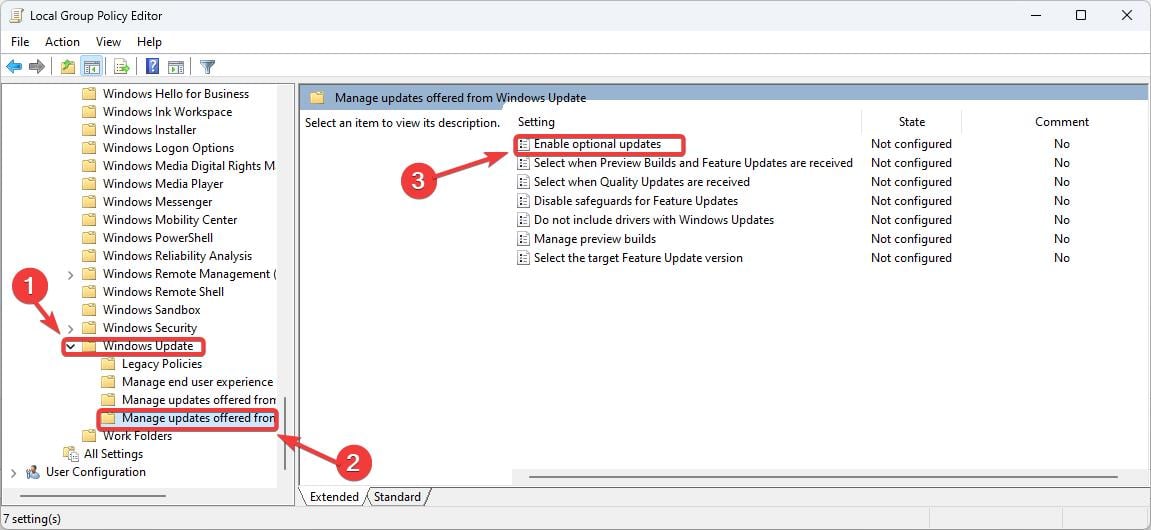
Task: Select Manage end user experience subfolder
Action: point(197,382)
